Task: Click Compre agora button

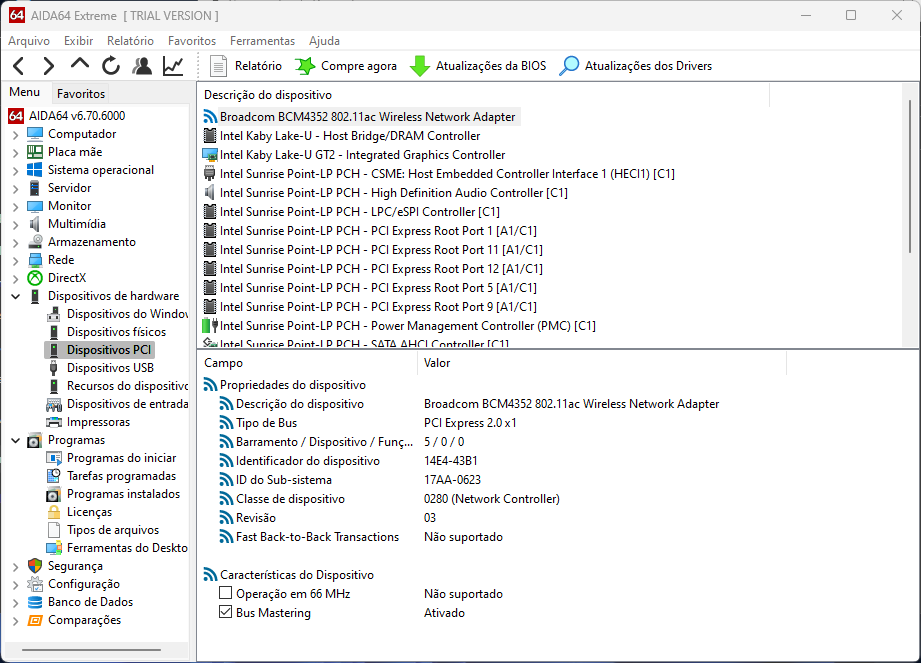Action: point(346,66)
